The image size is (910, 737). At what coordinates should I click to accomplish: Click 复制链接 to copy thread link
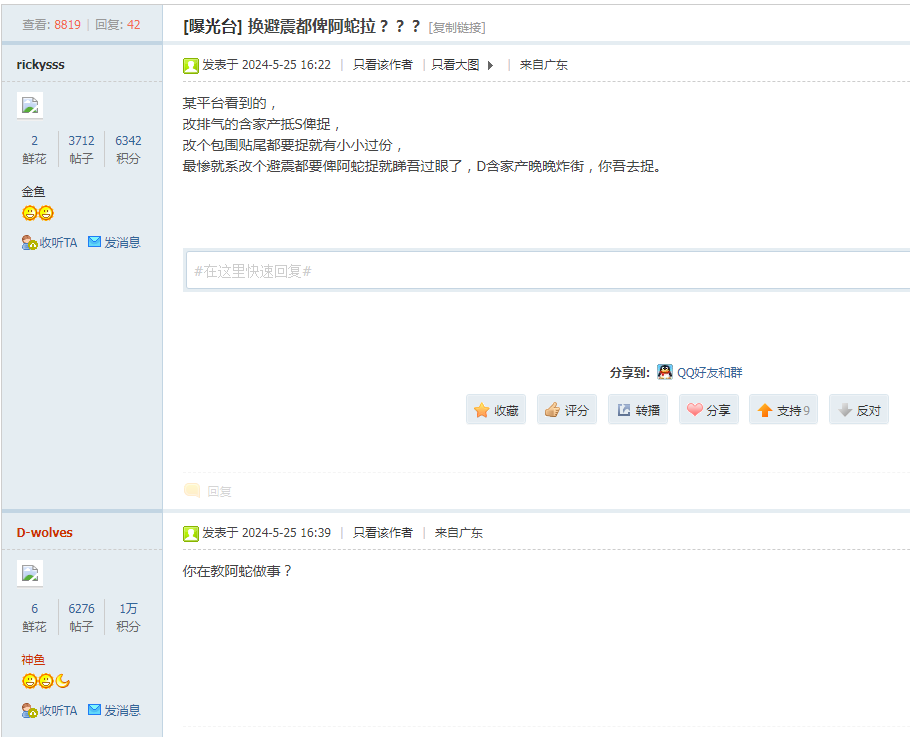point(457,28)
